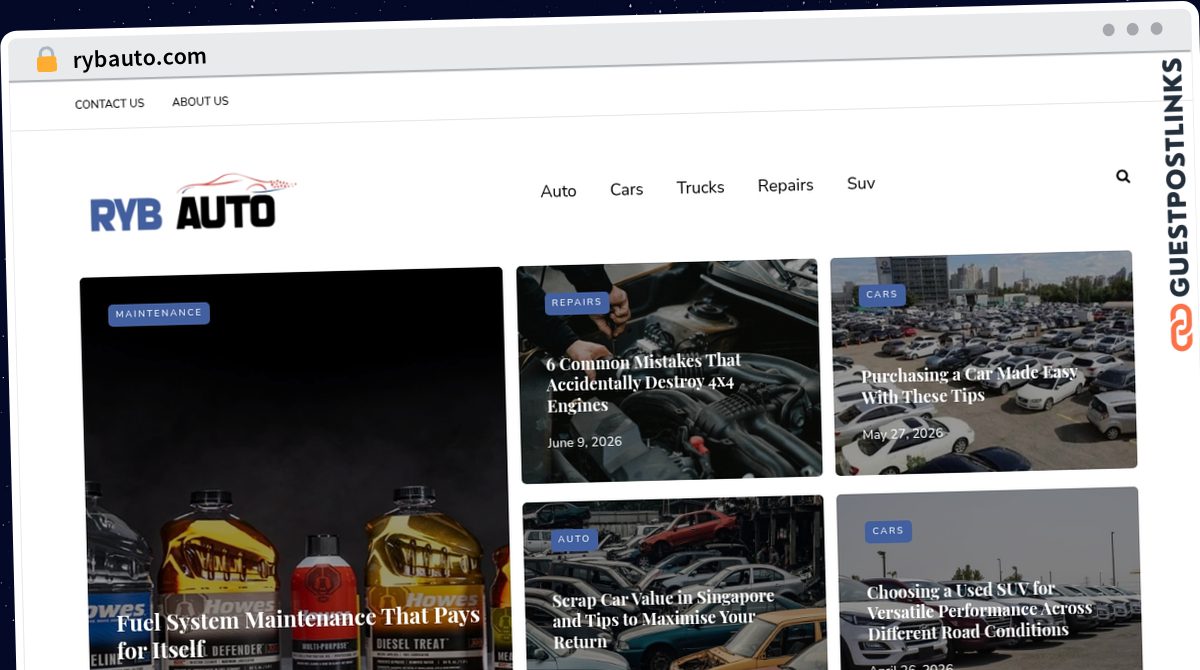Click the Cars tag on Purchasing a Car article
Image resolution: width=1200 pixels, height=670 pixels.
click(x=882, y=294)
